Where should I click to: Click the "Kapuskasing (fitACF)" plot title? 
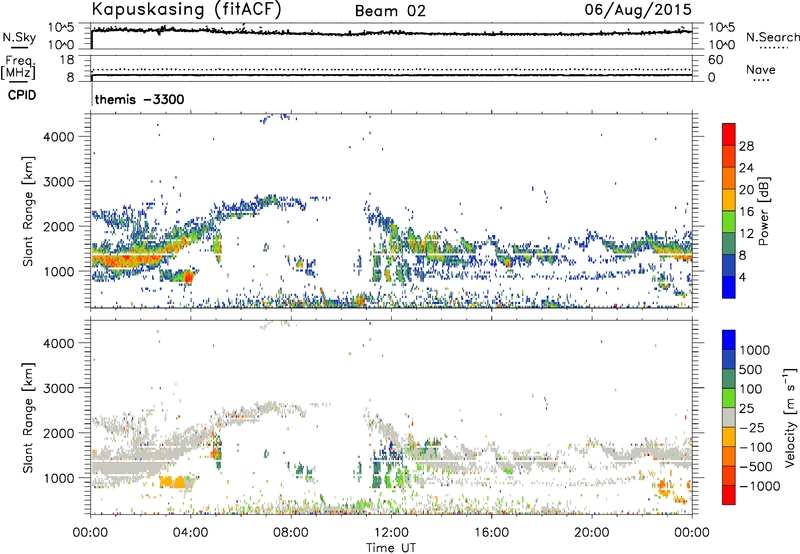pos(186,10)
